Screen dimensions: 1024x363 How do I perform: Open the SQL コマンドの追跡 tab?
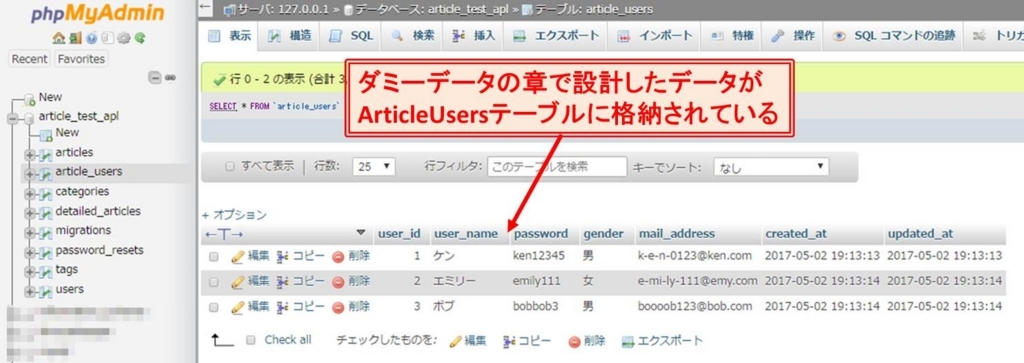(x=894, y=37)
